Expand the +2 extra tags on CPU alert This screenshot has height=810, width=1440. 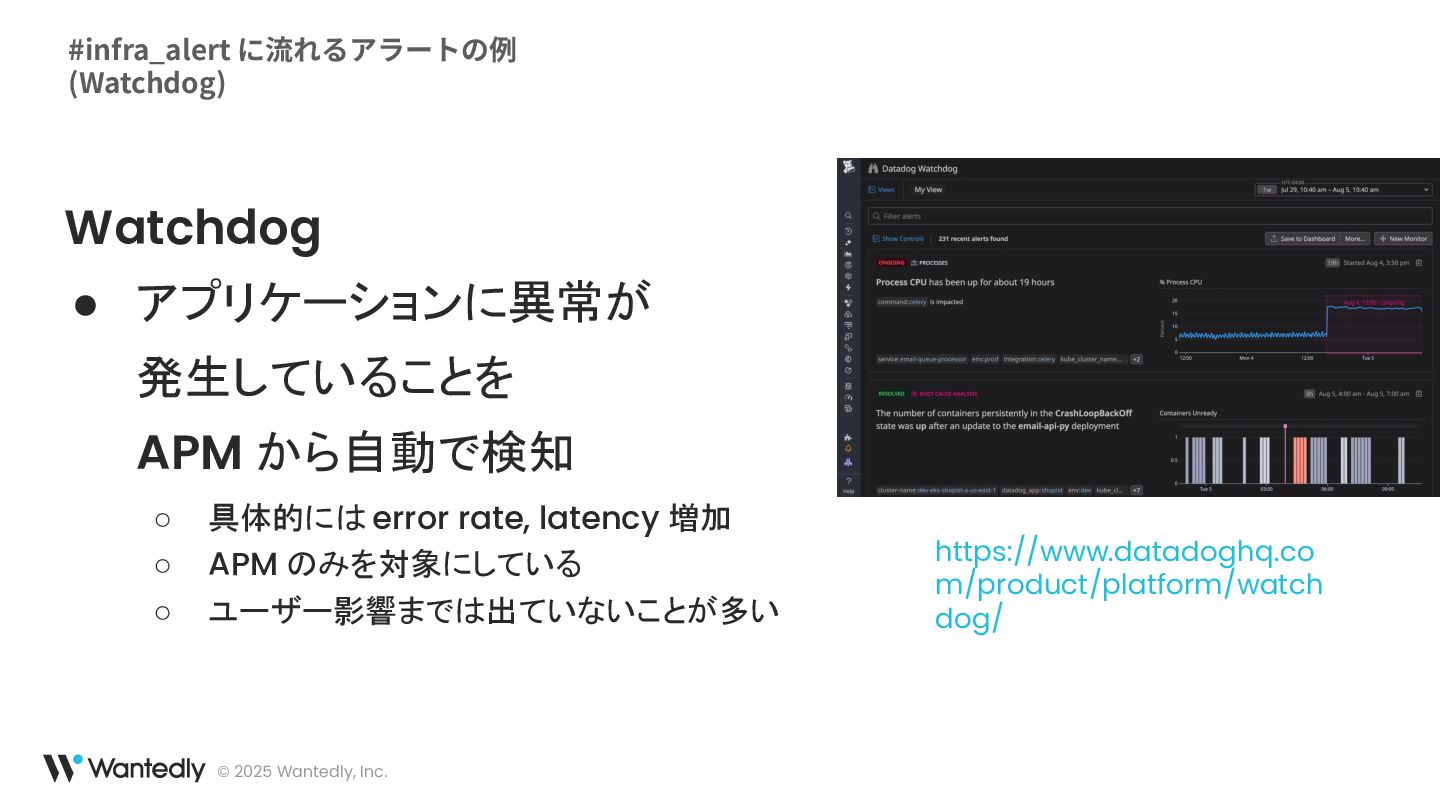point(1137,359)
